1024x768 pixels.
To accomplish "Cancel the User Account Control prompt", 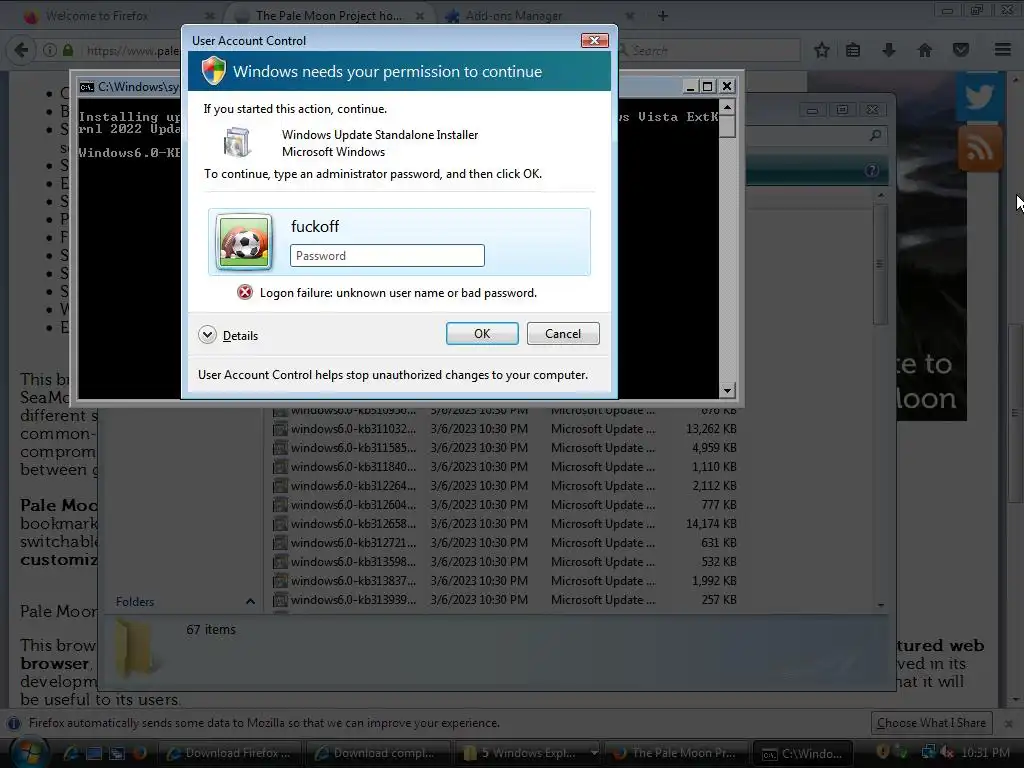I will pos(563,334).
